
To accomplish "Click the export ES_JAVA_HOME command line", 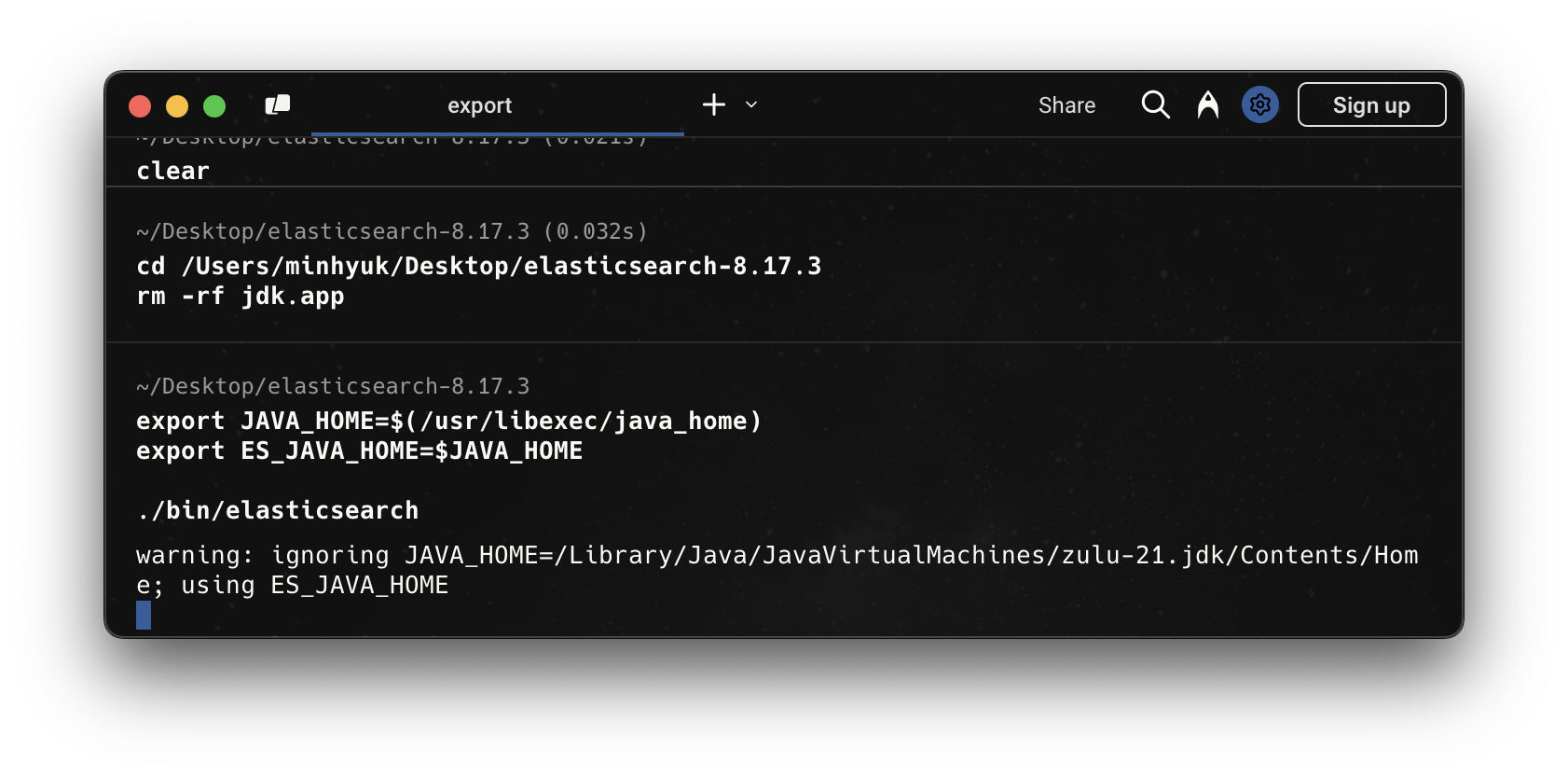I will tap(359, 451).
